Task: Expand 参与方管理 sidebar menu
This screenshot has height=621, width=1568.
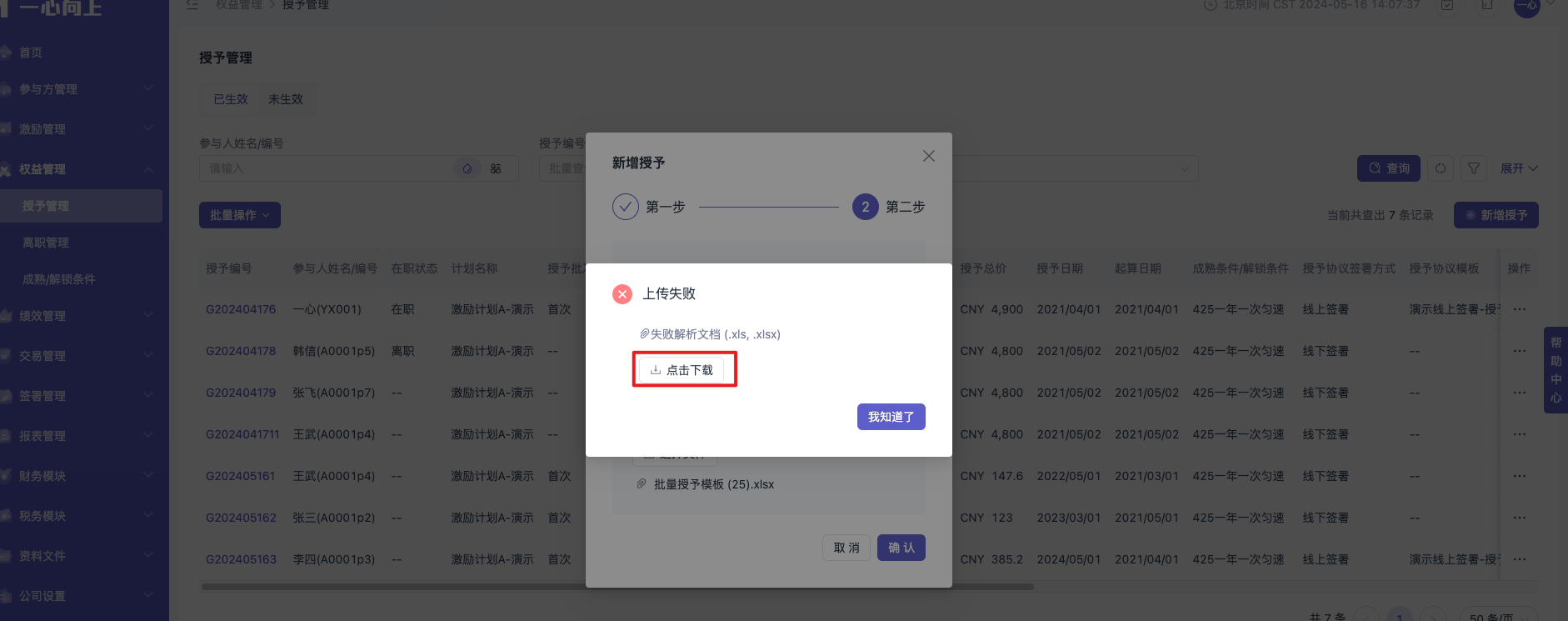Action: click(81, 89)
